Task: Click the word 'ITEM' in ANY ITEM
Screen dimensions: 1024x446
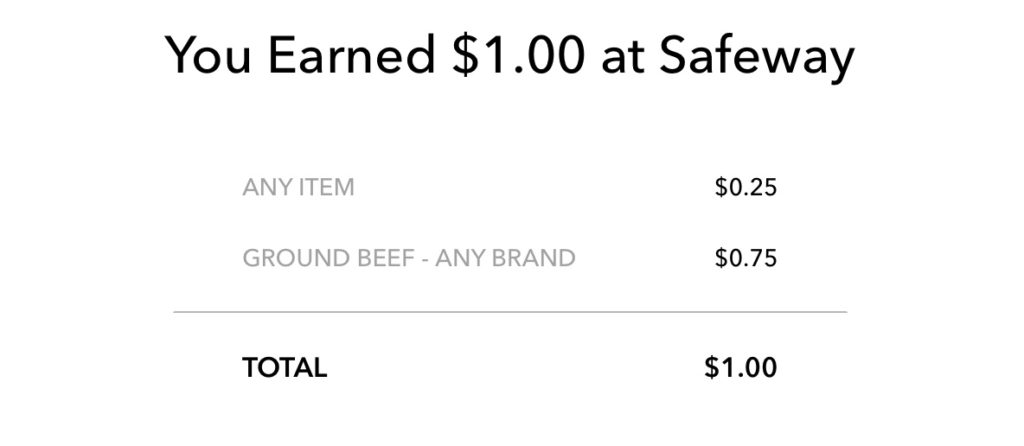Action: click(327, 187)
